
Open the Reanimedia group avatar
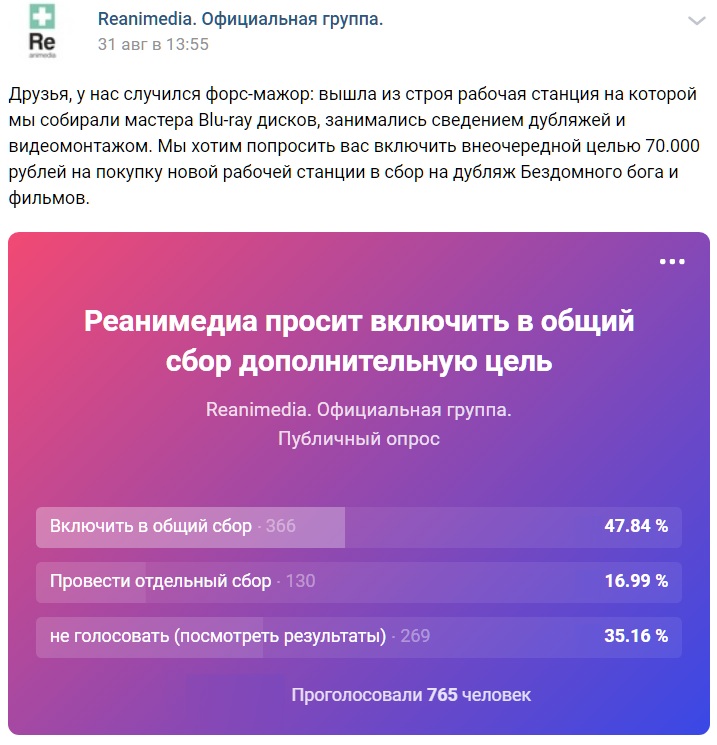(x=42, y=31)
